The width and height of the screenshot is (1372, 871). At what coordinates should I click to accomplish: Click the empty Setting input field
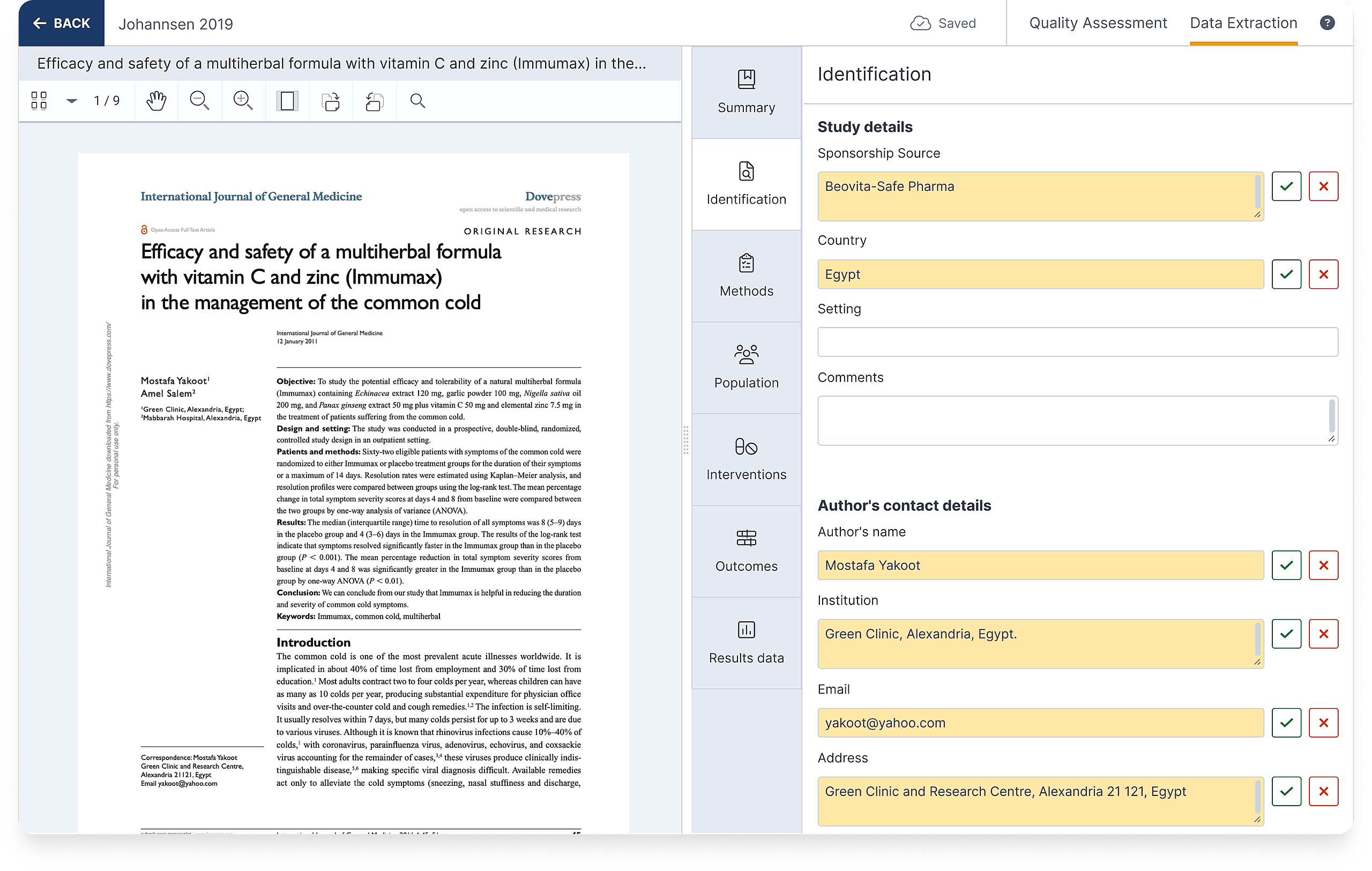1077,342
